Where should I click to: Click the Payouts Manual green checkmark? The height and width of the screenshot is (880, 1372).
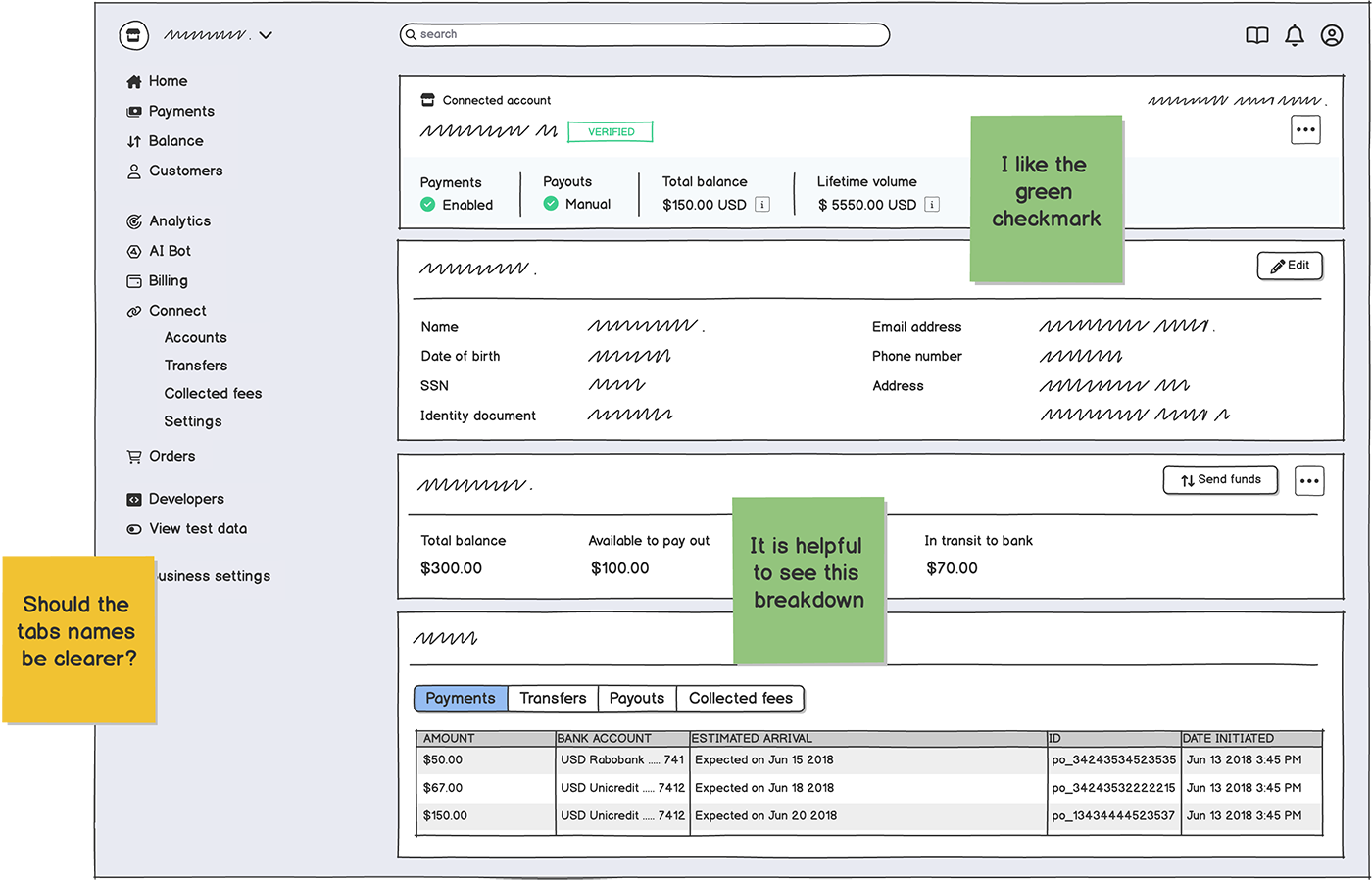click(x=551, y=204)
